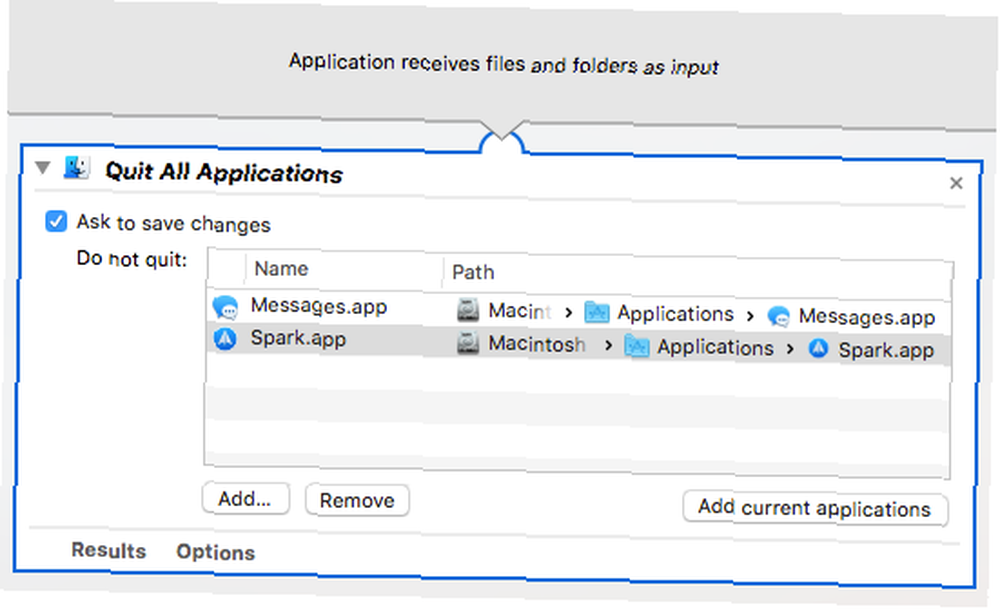Click the Add... button
The height and width of the screenshot is (609, 1000).
(x=246, y=499)
